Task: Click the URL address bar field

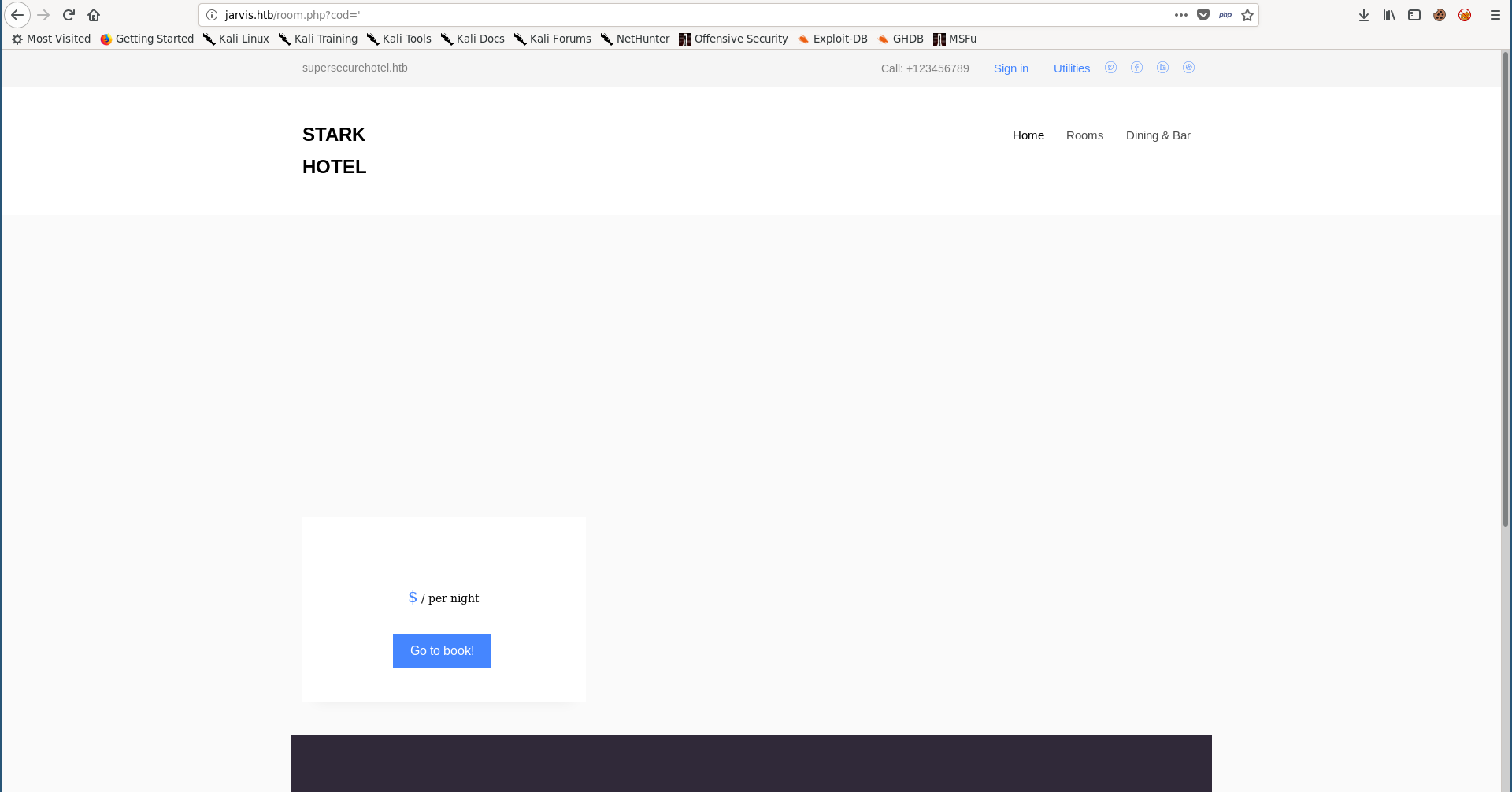Action: tap(709, 15)
